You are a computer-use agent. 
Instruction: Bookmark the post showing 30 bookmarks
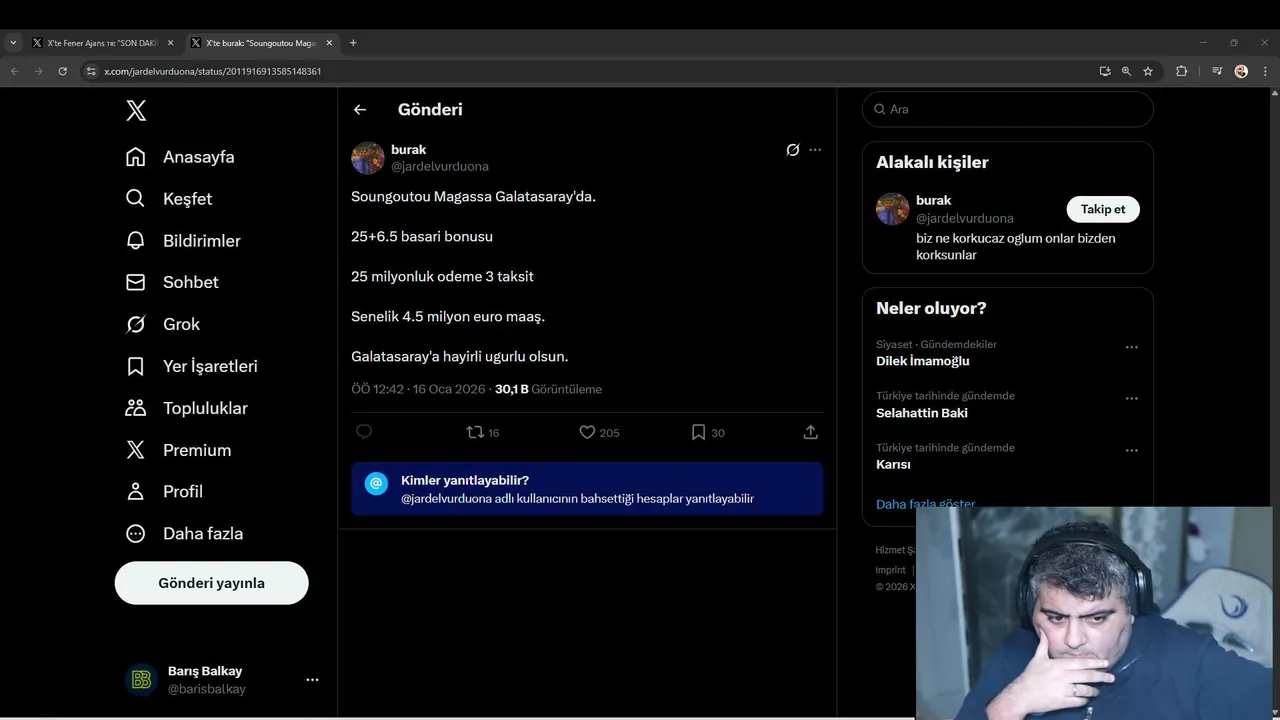point(708,432)
